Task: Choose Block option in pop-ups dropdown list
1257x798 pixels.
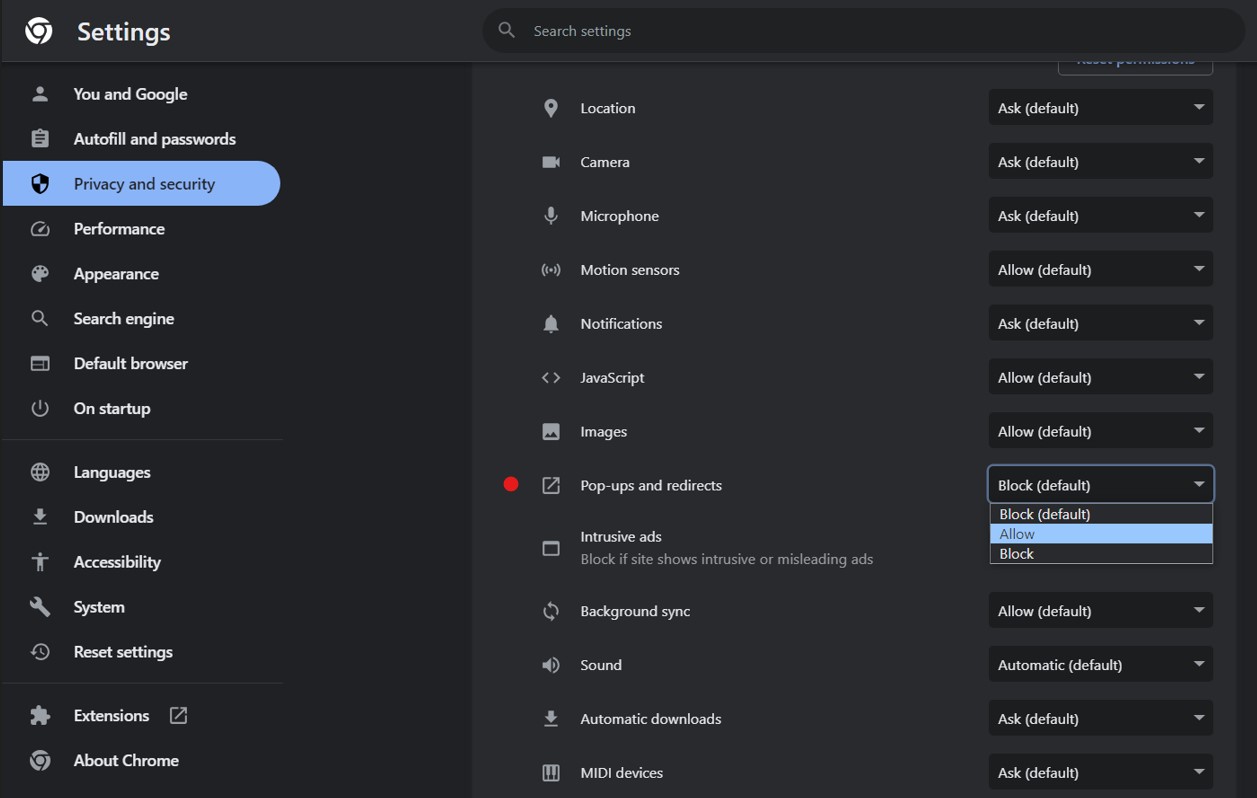Action: tap(1100, 554)
